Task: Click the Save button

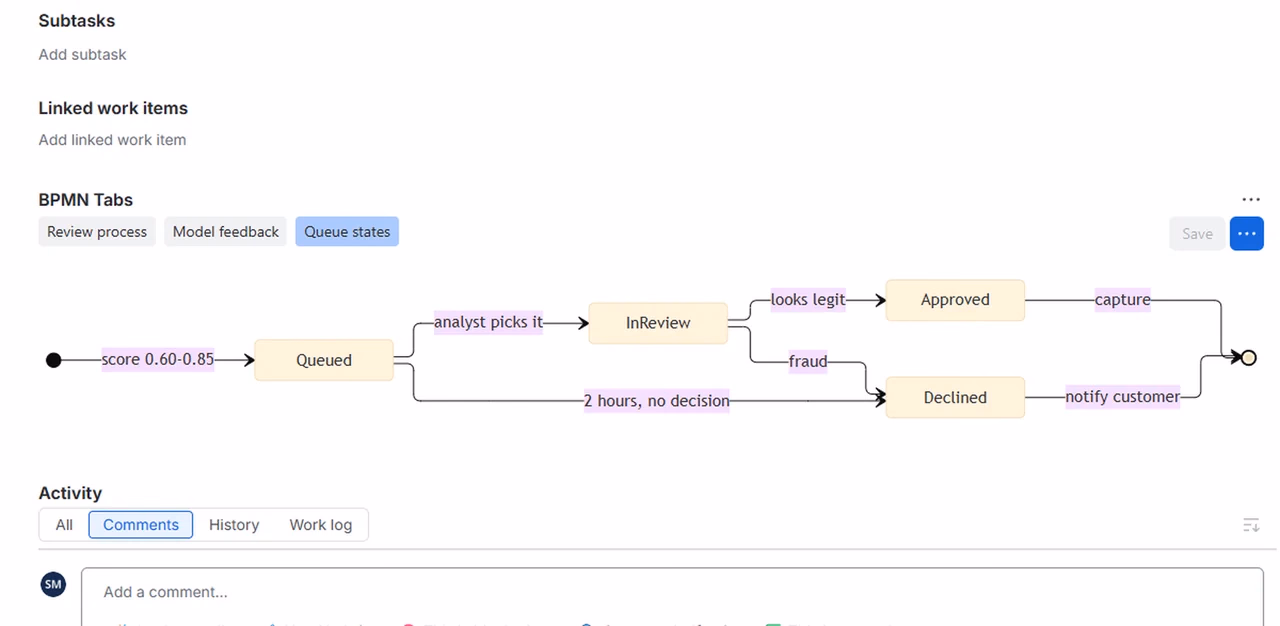Action: (1197, 233)
